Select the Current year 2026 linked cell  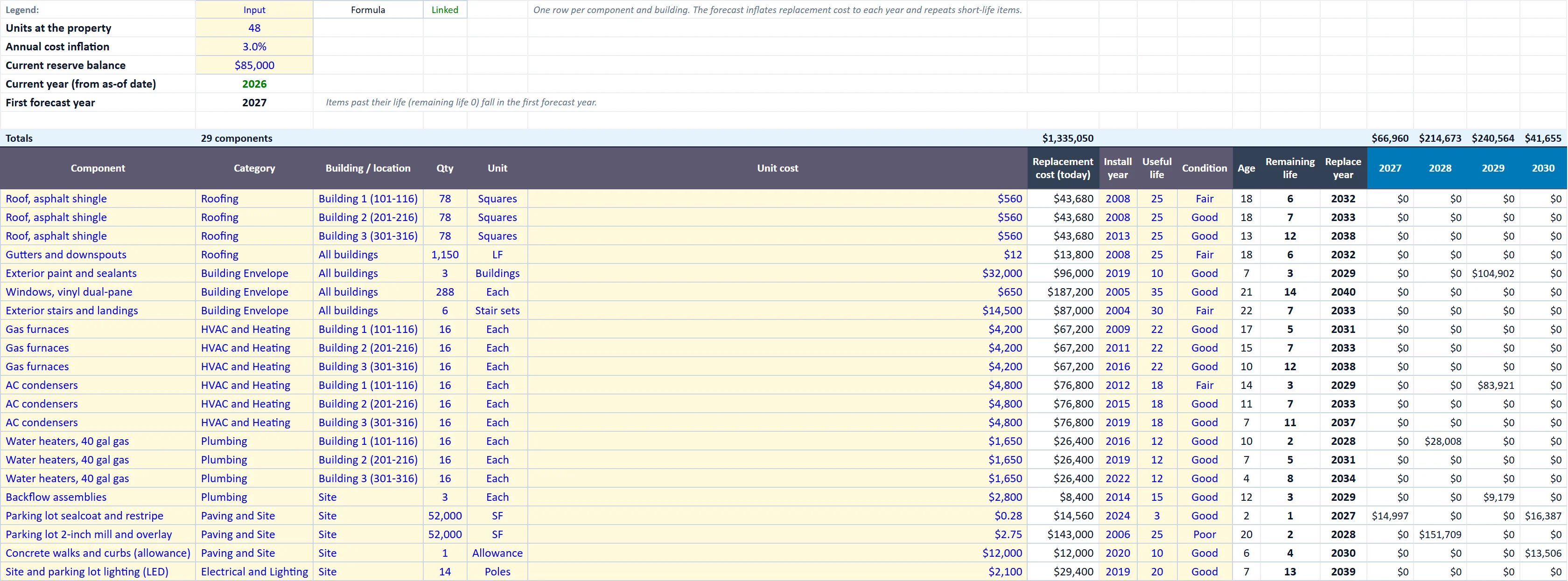[x=254, y=84]
